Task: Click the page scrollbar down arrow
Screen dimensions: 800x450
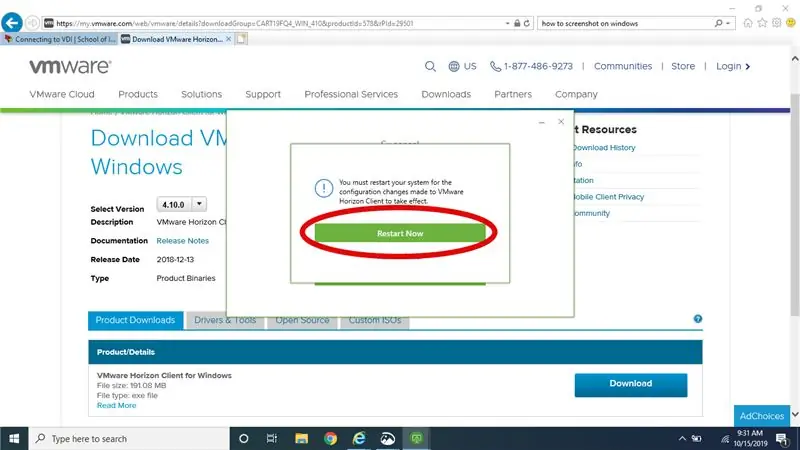Action: (795, 414)
